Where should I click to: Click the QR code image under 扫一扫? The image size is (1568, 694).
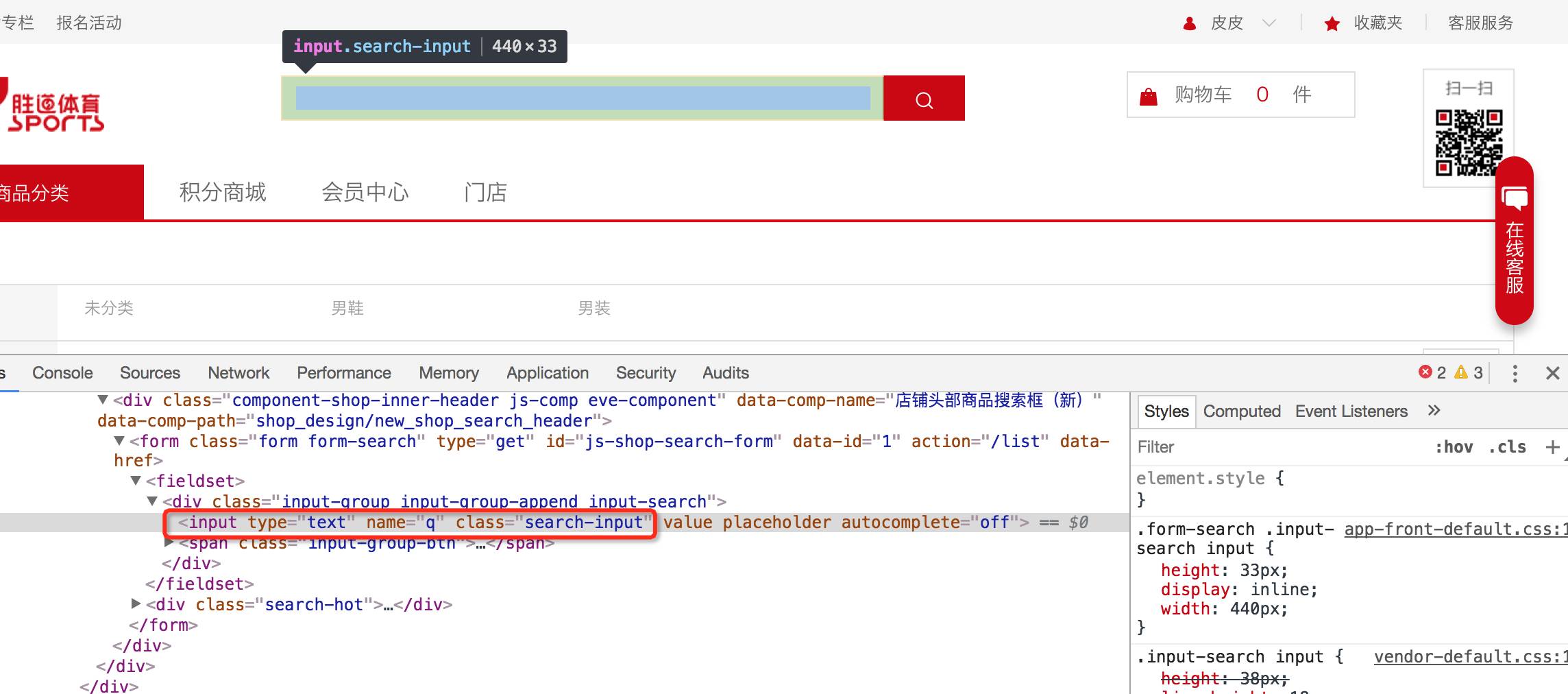pyautogui.click(x=1469, y=143)
